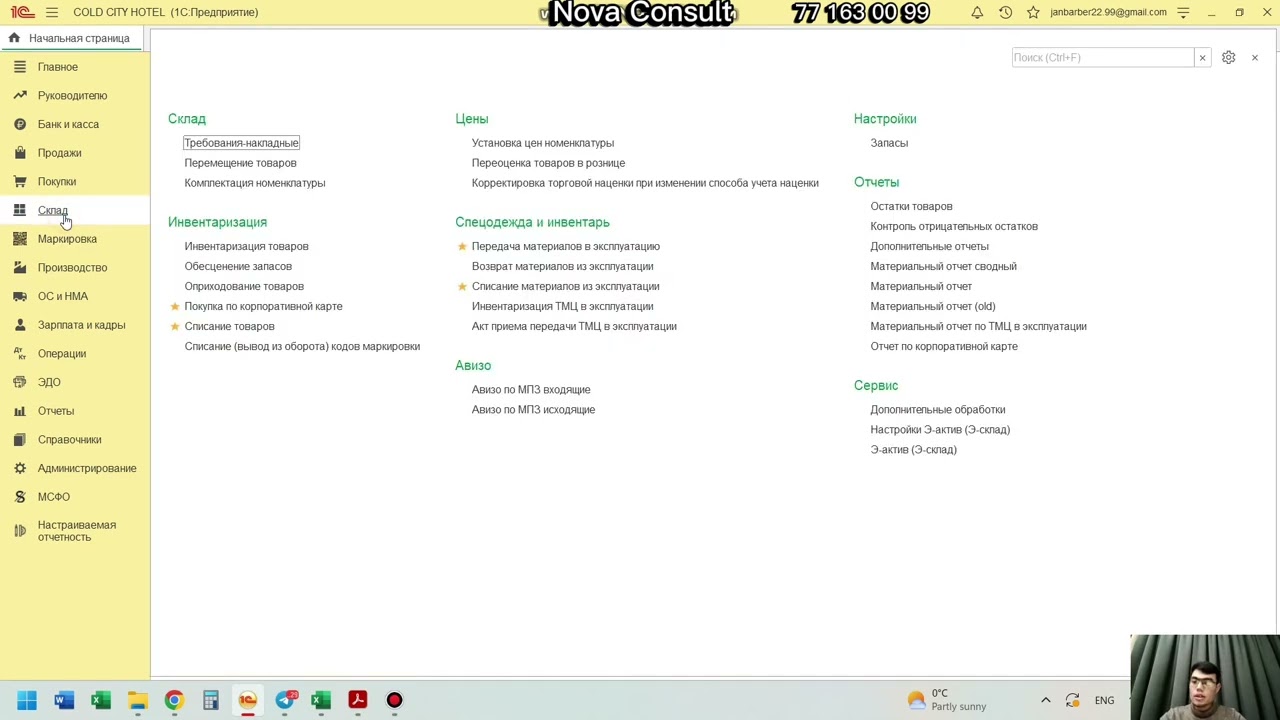Open the notifications bell in the title bar
Viewport: 1280px width, 720px height.
[977, 12]
